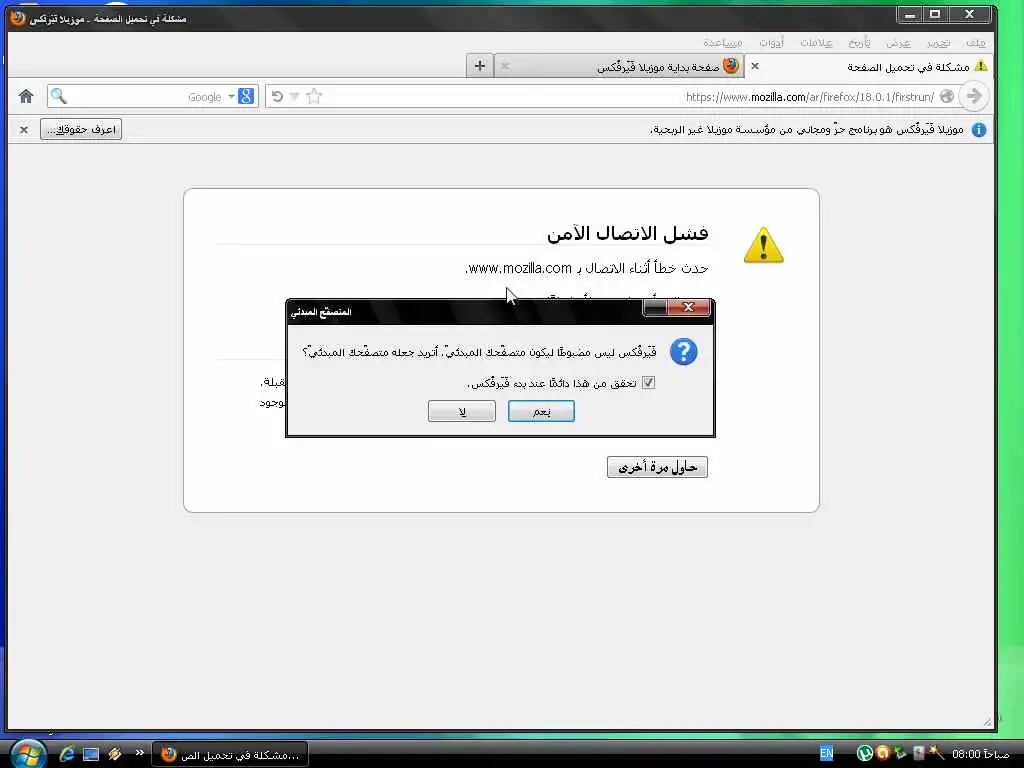
Task: Click the yellow warning triangle on the error page
Action: pos(763,245)
